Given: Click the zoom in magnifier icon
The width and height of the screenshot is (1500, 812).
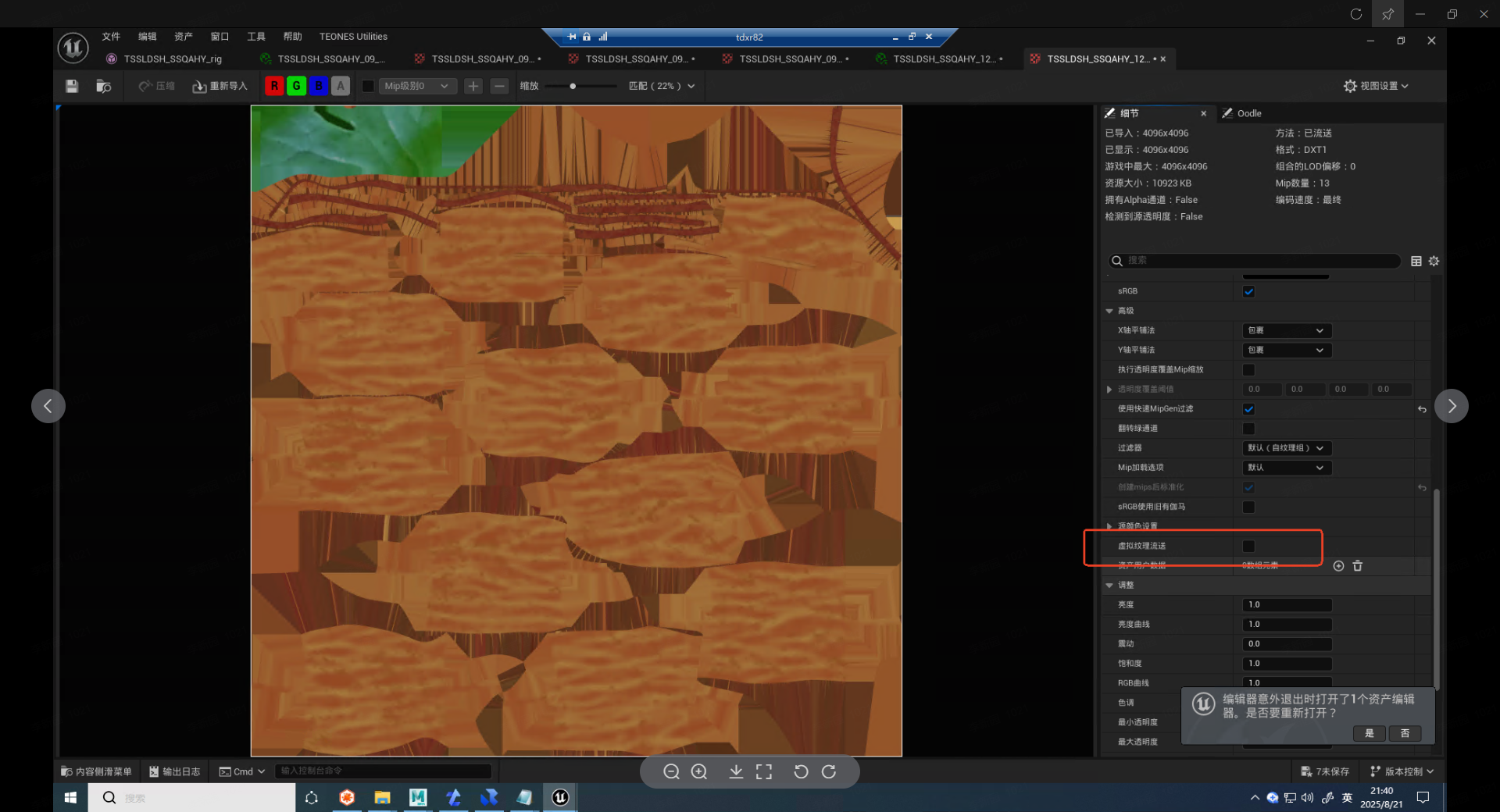Looking at the screenshot, I should [x=699, y=771].
